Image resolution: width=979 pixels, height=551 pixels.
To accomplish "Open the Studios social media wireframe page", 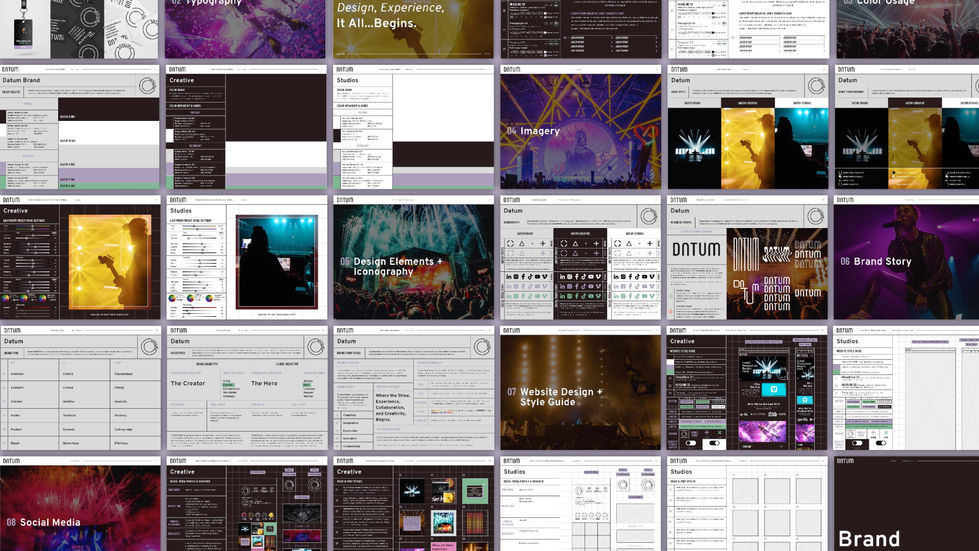I will [x=580, y=504].
